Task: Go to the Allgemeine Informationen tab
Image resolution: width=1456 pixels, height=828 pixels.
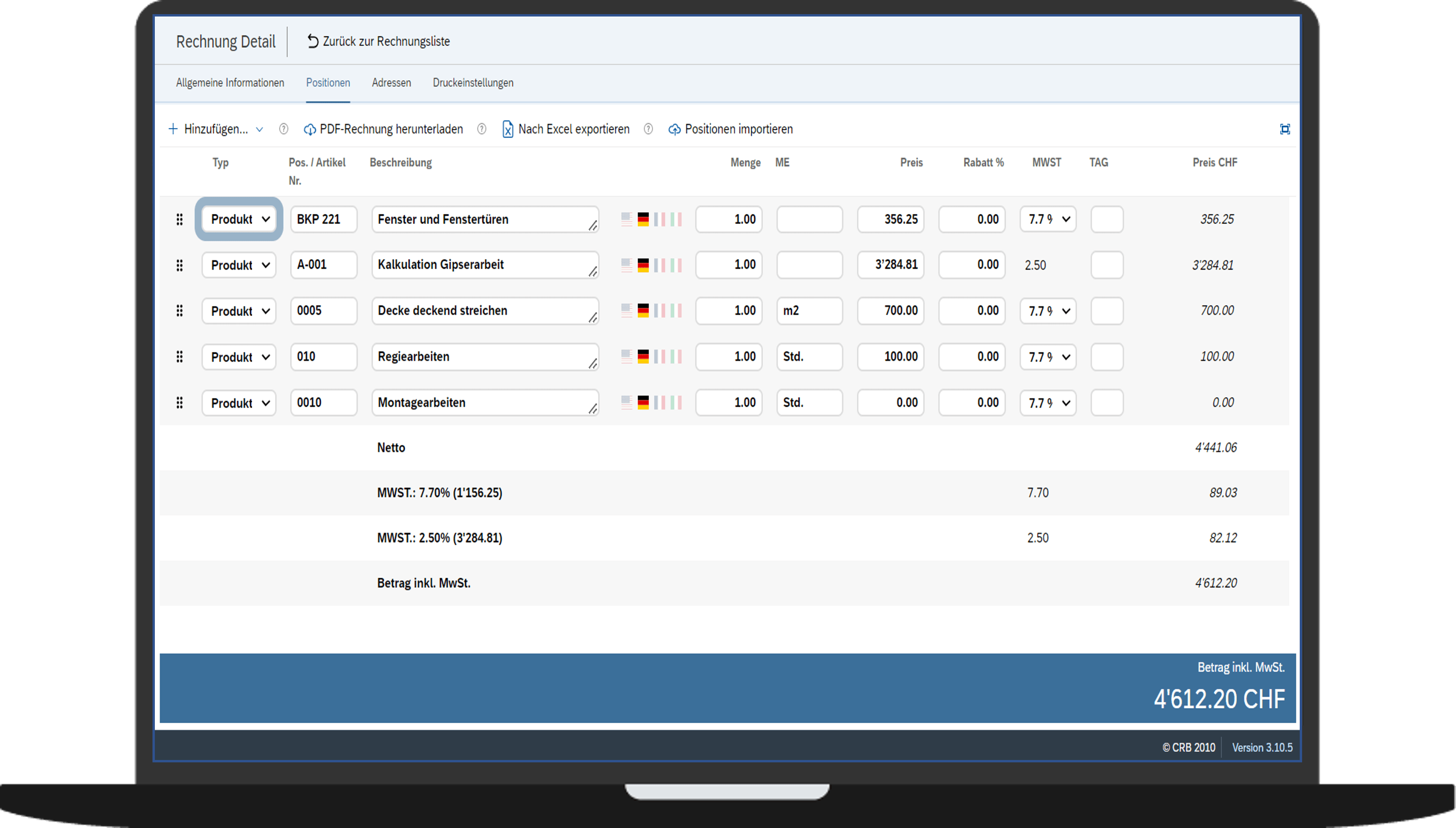Action: coord(229,83)
